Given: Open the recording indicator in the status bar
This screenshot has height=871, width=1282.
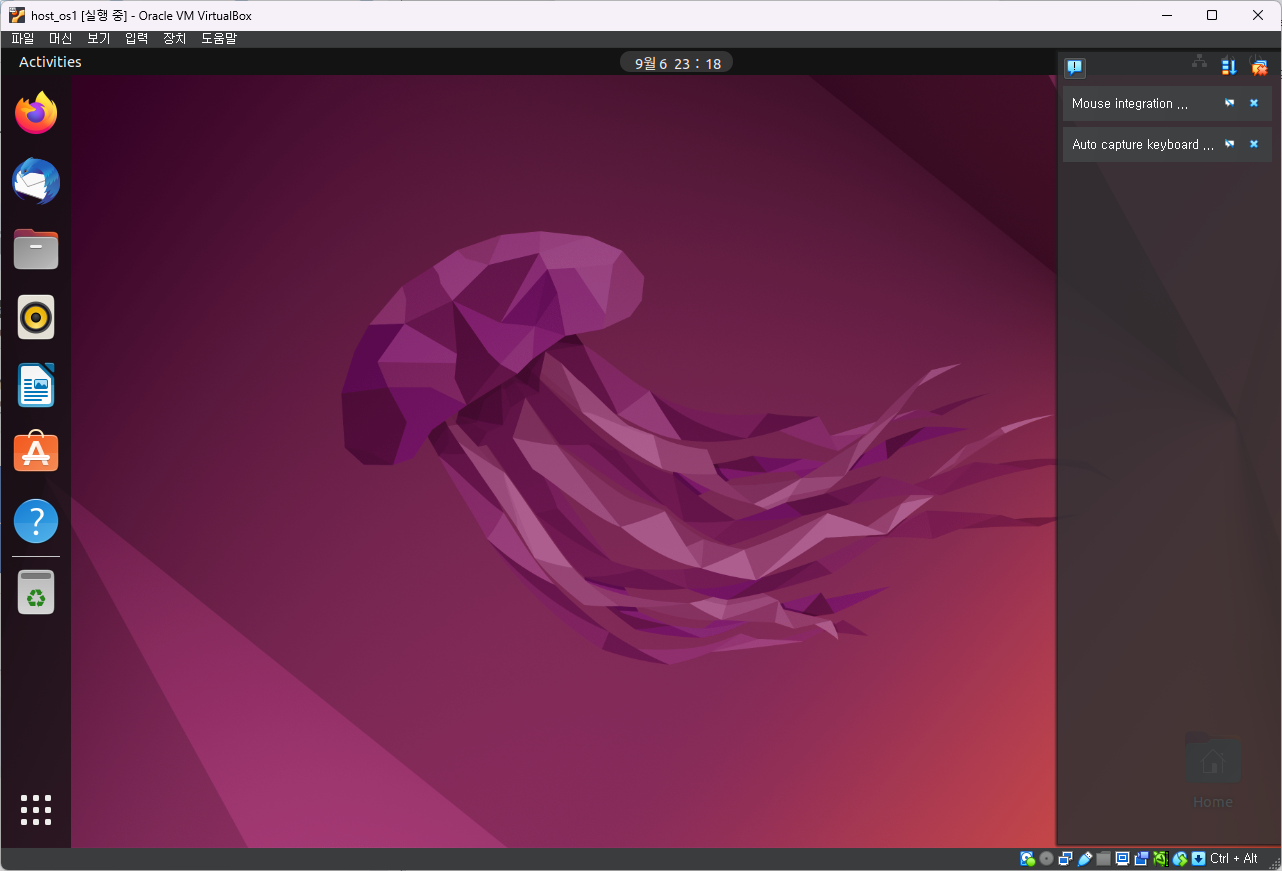Looking at the screenshot, I should click(1141, 858).
